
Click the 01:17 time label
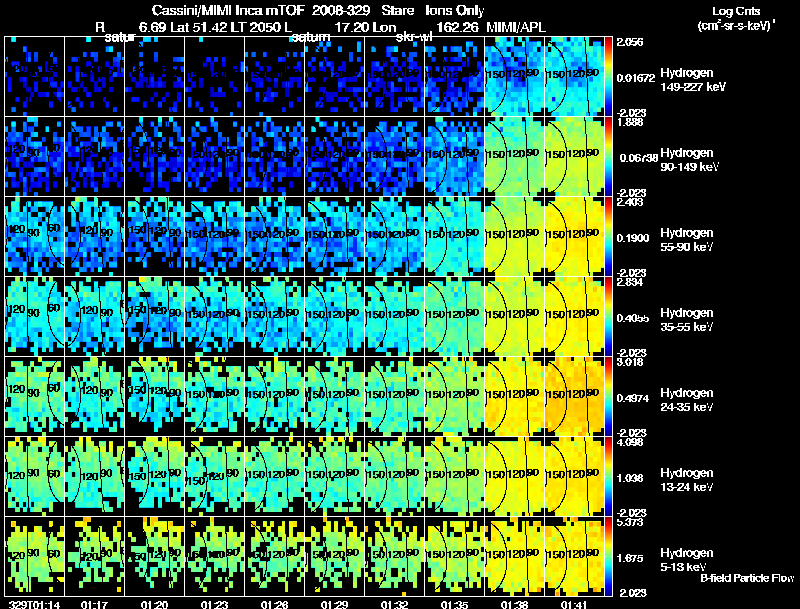pos(94,605)
